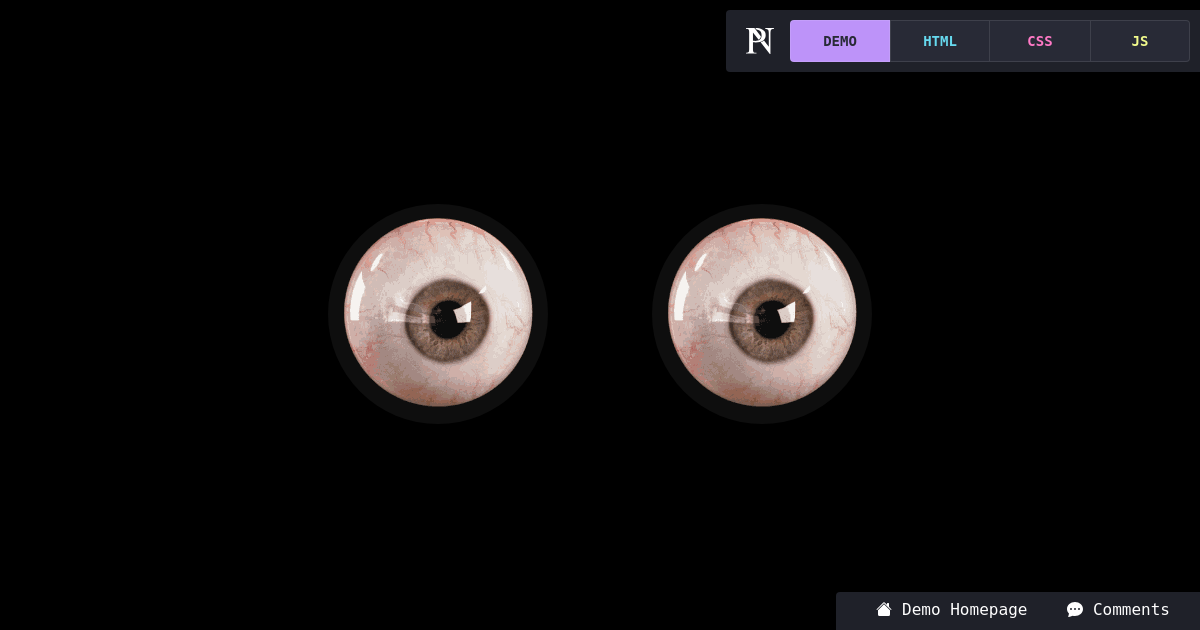1200x630 pixels.
Task: Switch to the HTML tab
Action: [940, 41]
